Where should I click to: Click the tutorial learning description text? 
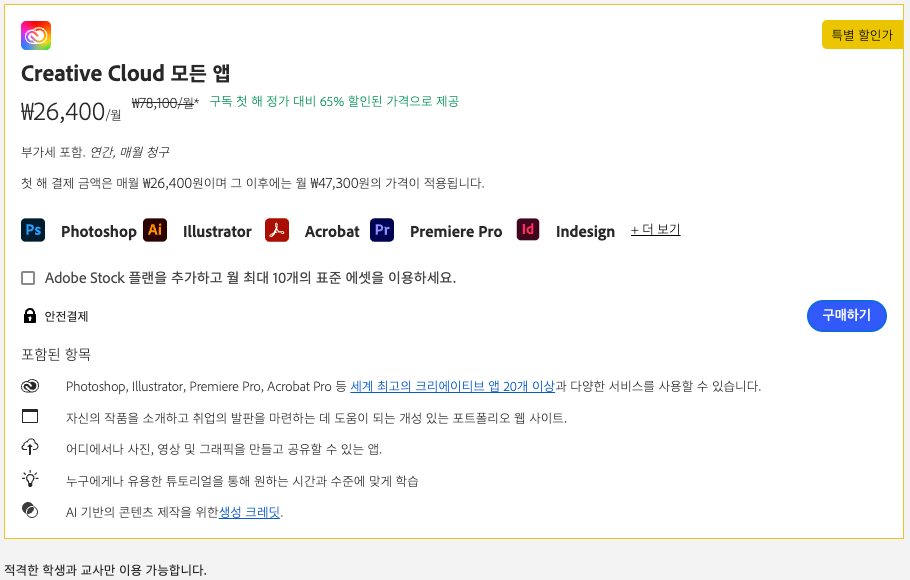coord(242,481)
